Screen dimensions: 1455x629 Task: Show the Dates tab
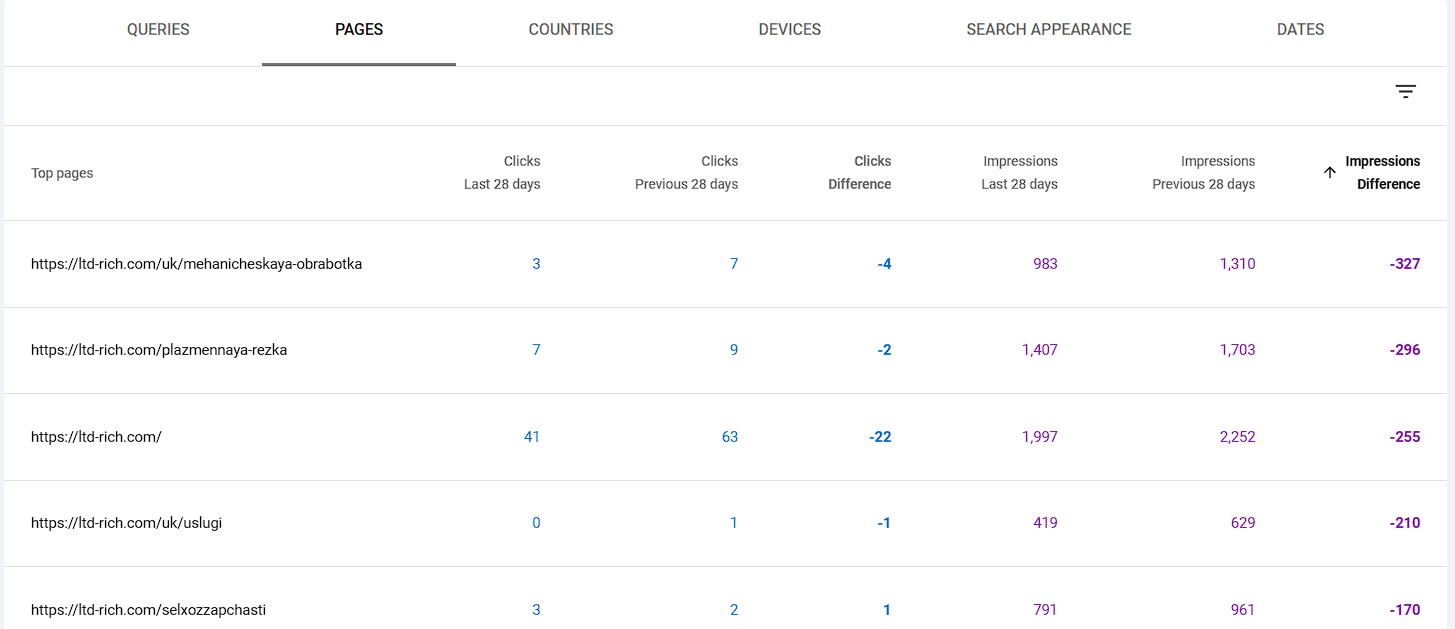[x=1300, y=30]
